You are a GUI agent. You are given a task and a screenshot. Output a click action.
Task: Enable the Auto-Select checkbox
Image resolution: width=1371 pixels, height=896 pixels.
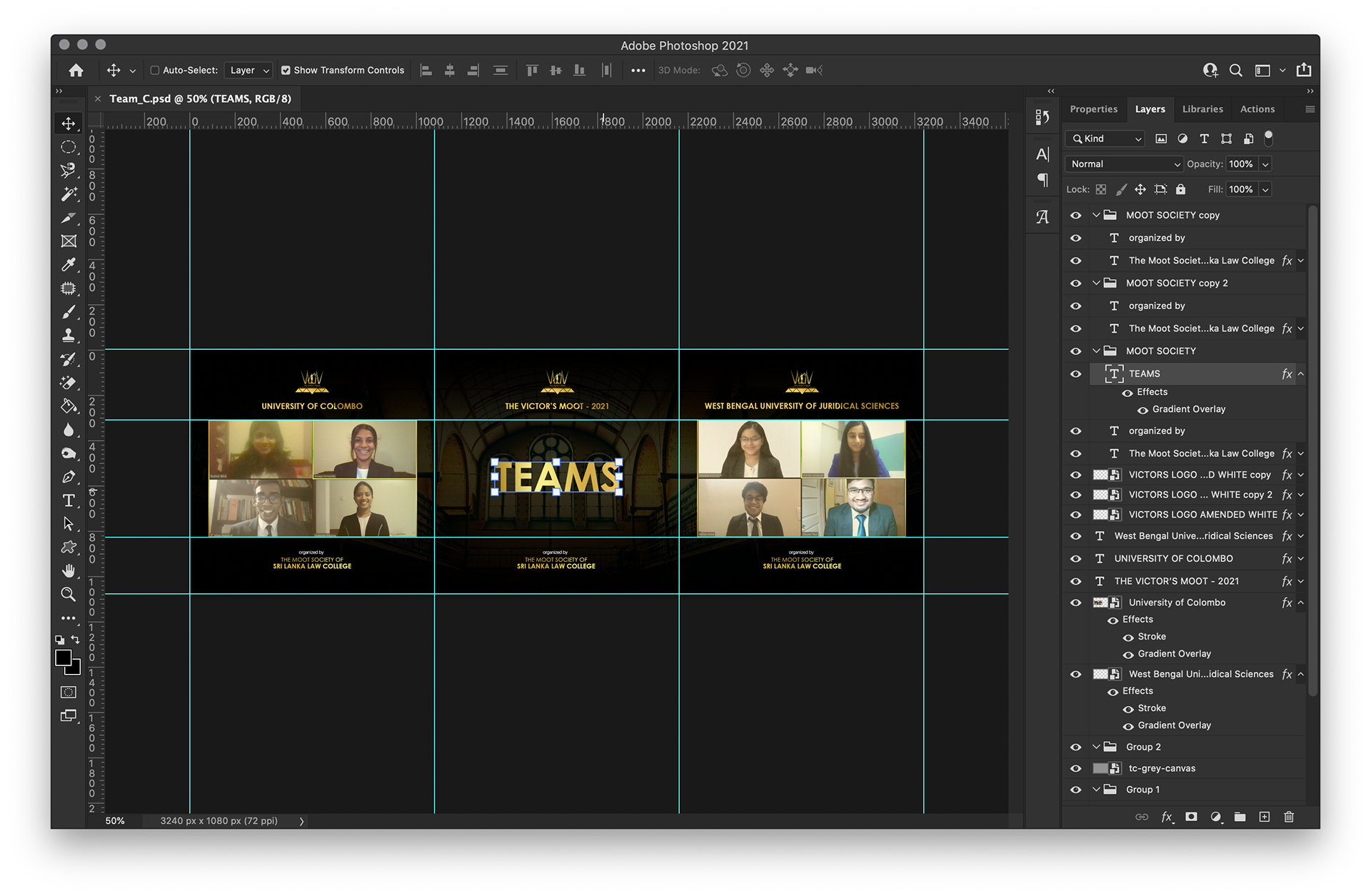tap(154, 70)
